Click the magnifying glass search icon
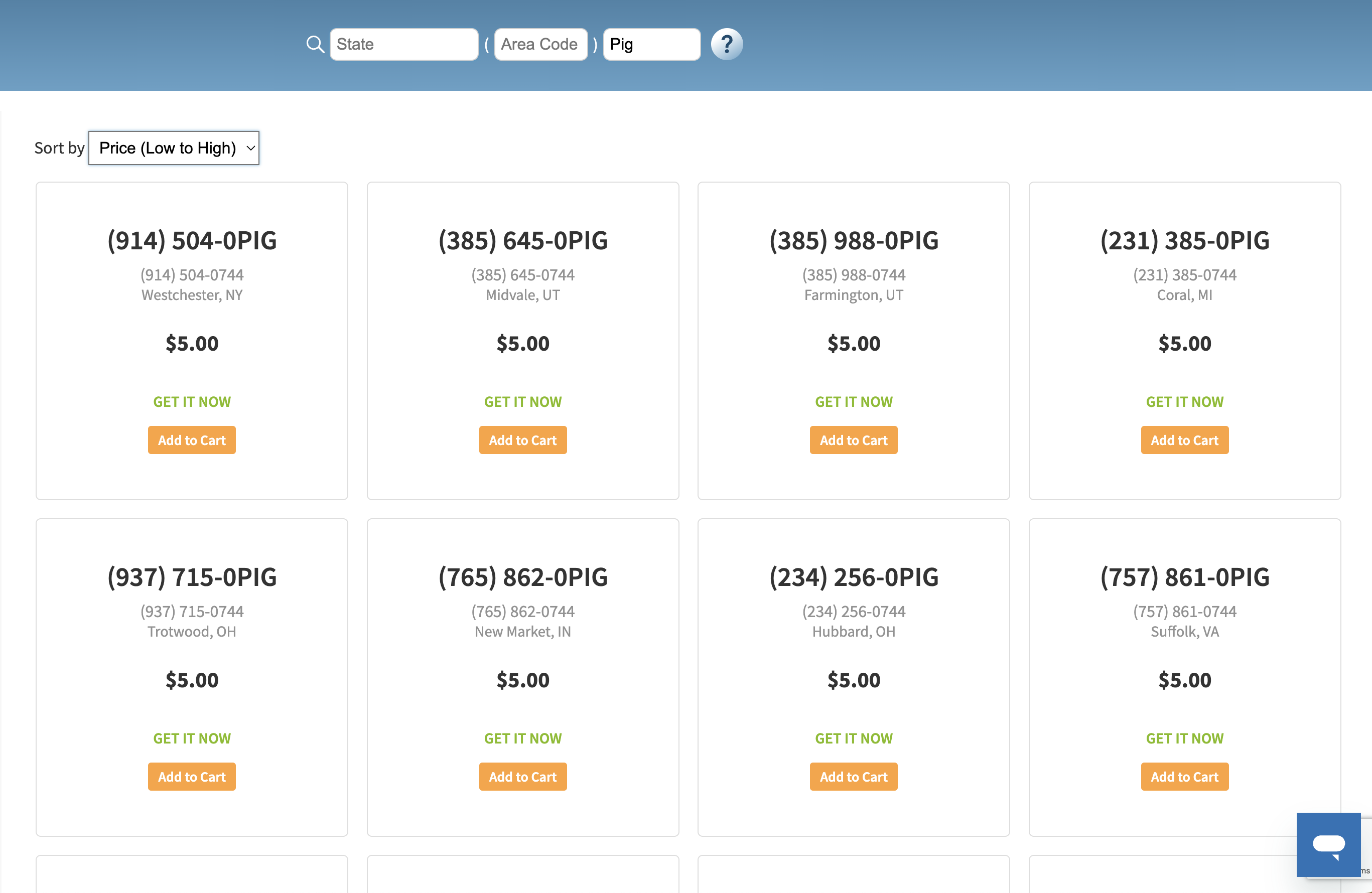Screen dimensions: 1372x893 tap(315, 44)
